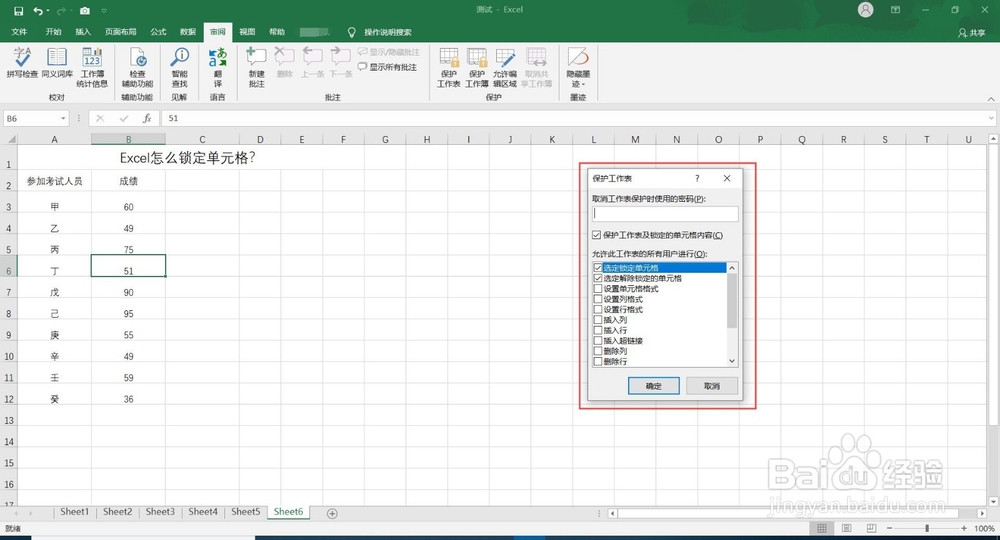Click the zoom out minus button
The width and height of the screenshot is (1000, 540).
[889, 529]
